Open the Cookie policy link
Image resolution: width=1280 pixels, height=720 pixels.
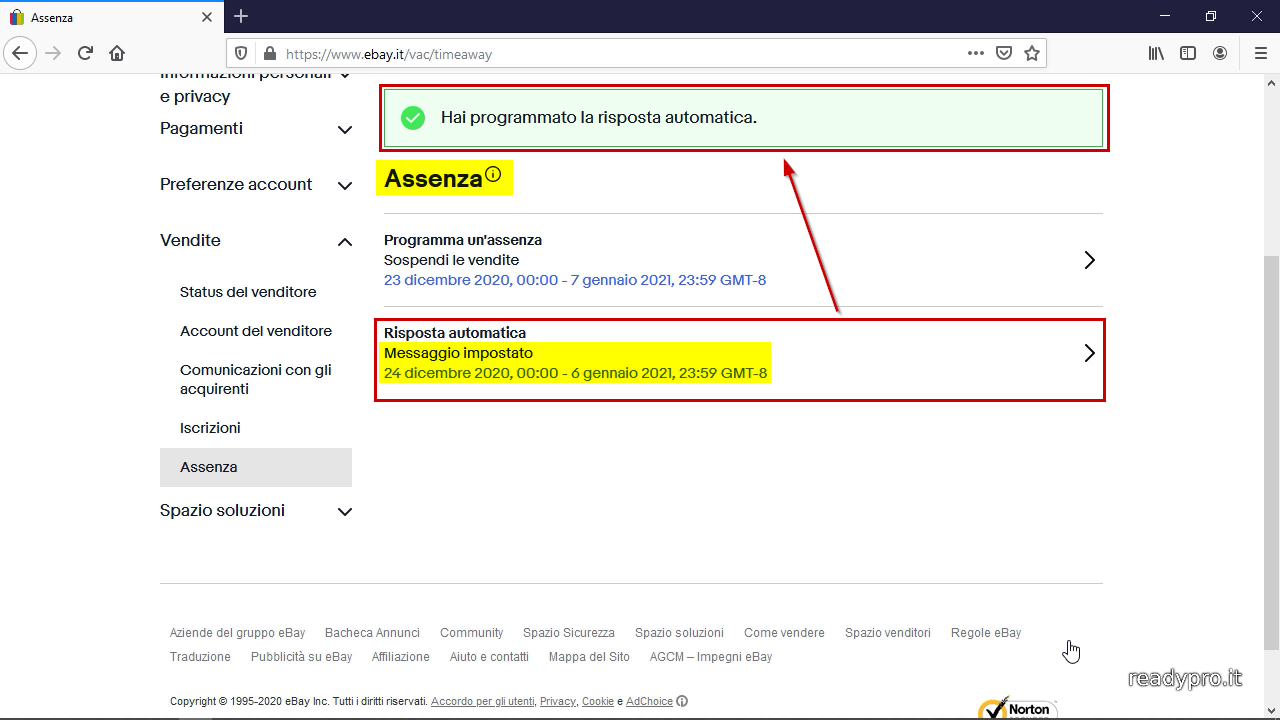[598, 701]
